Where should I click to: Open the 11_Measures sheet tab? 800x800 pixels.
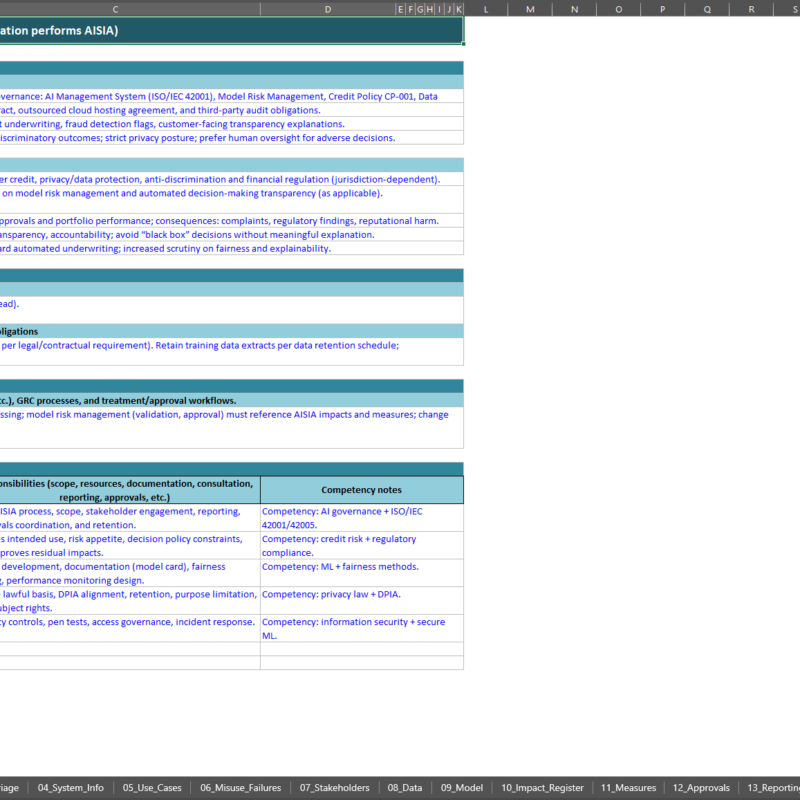[628, 788]
